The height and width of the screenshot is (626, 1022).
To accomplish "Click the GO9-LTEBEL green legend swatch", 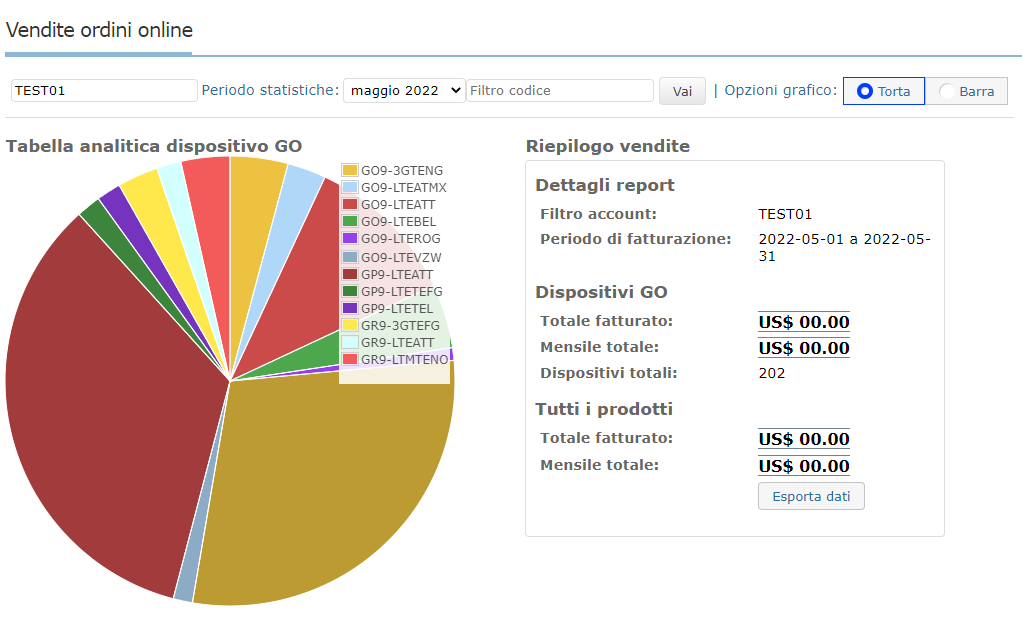I will pyautogui.click(x=350, y=222).
